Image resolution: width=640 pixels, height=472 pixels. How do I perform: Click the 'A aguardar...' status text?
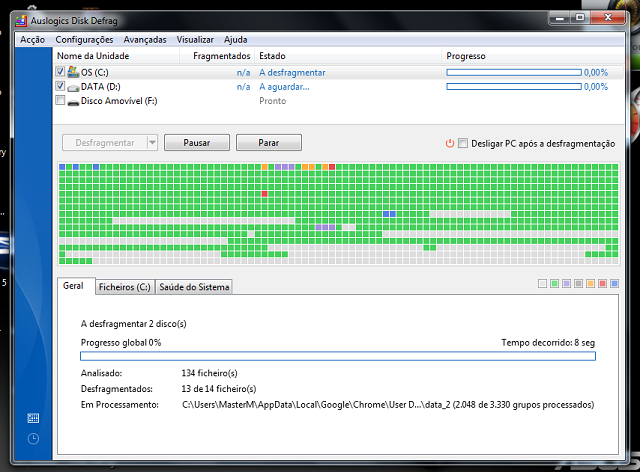(284, 87)
